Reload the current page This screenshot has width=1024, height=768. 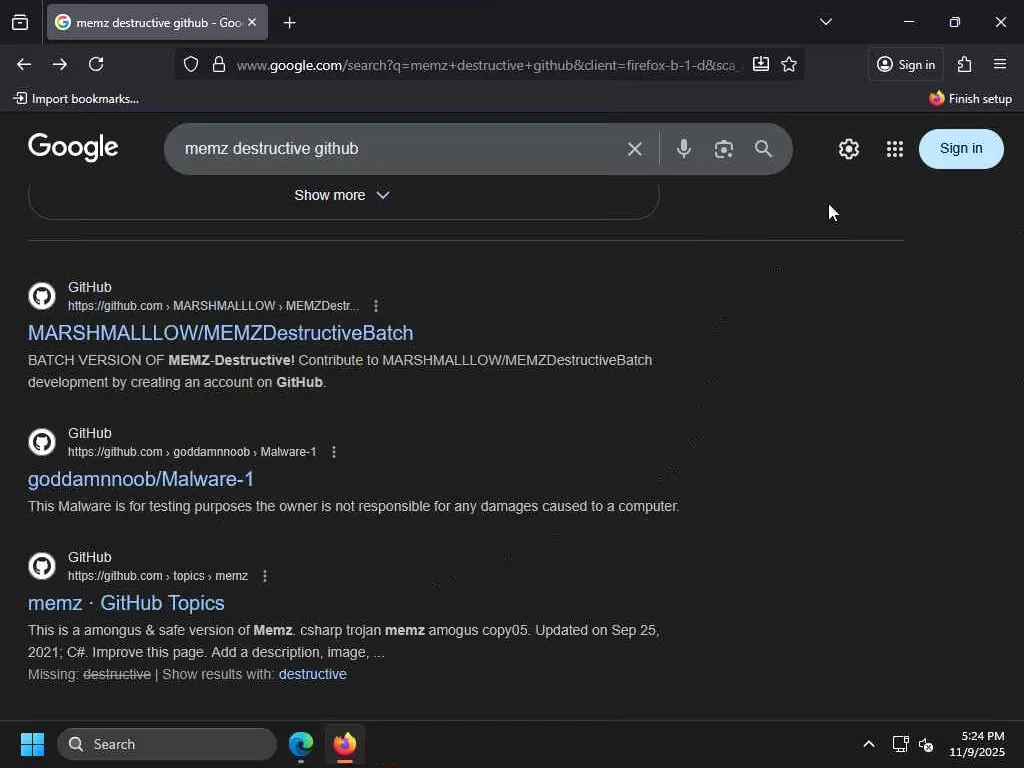coord(96,64)
